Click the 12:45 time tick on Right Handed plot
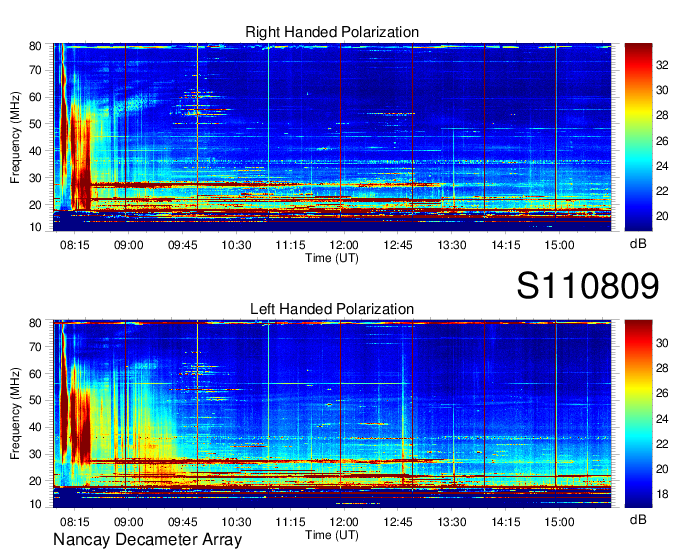680x552 pixels. [x=398, y=245]
